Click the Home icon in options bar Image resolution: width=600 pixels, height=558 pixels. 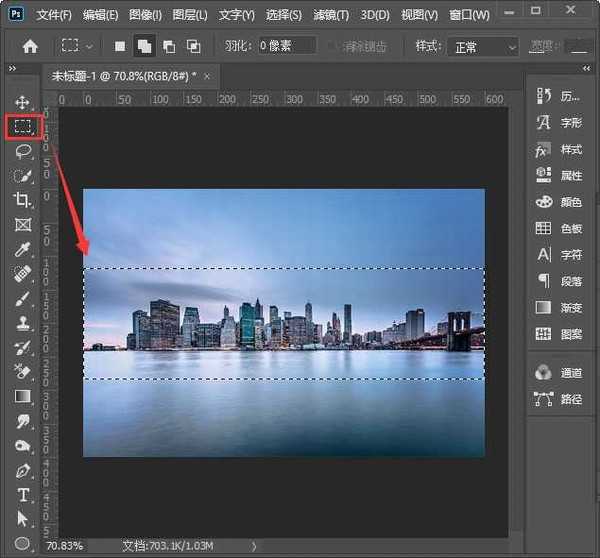coord(30,47)
